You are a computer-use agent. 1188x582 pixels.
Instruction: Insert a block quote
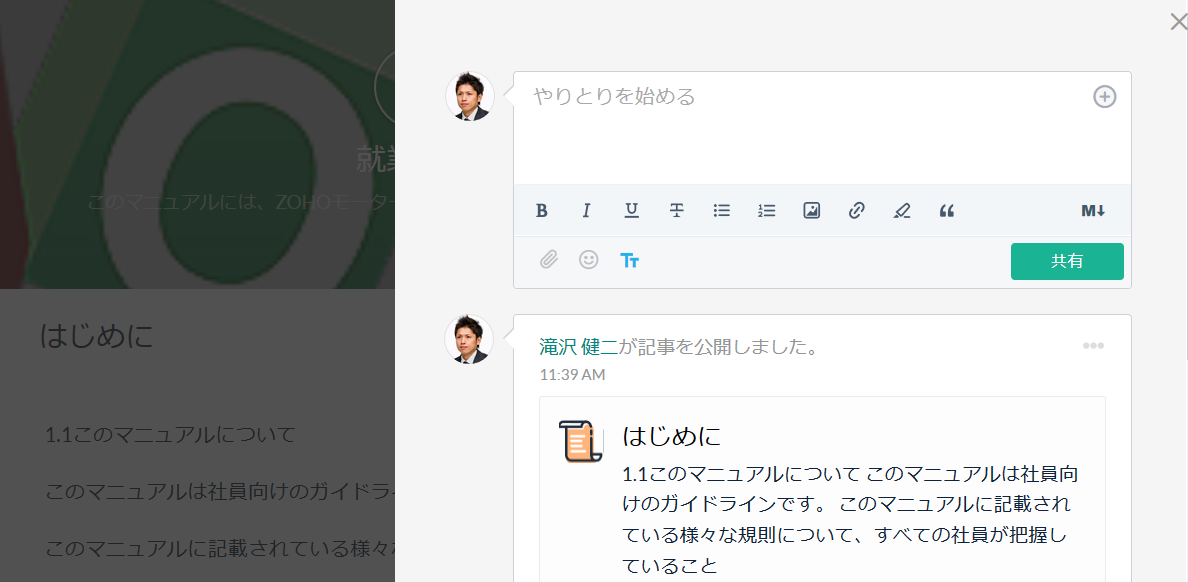tap(947, 211)
